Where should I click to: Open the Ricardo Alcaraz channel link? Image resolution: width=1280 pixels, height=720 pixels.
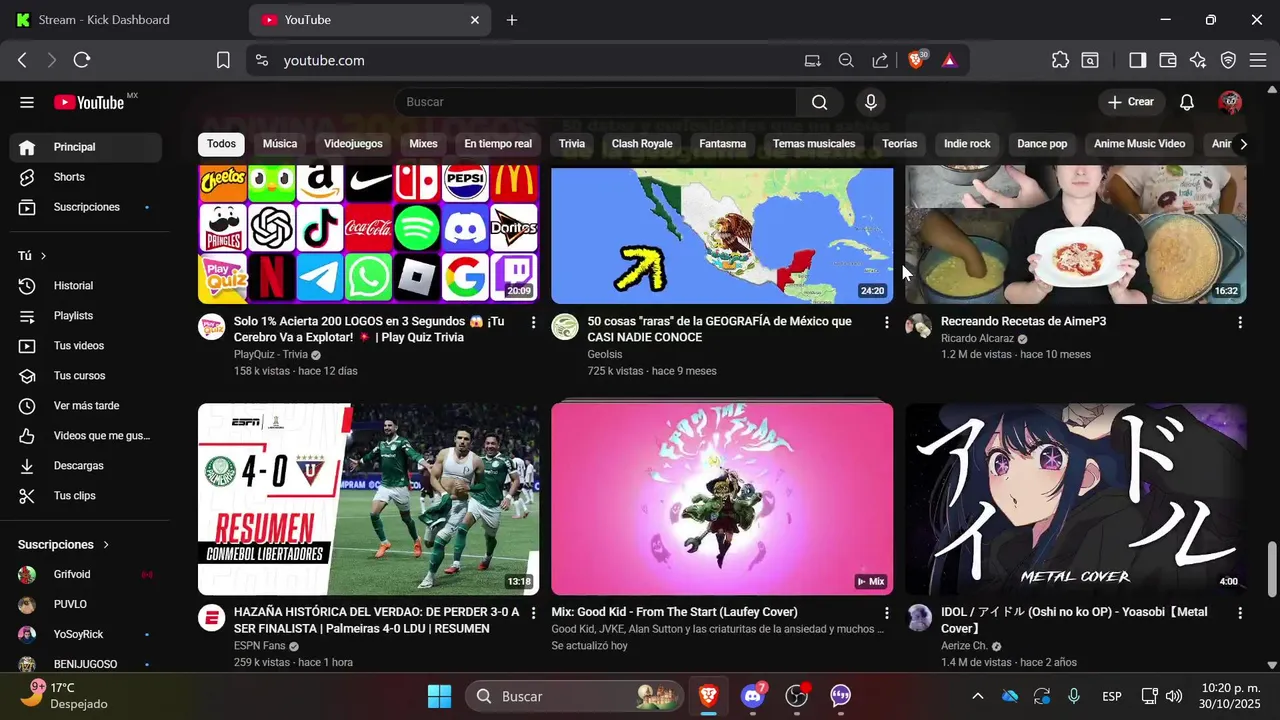(977, 339)
